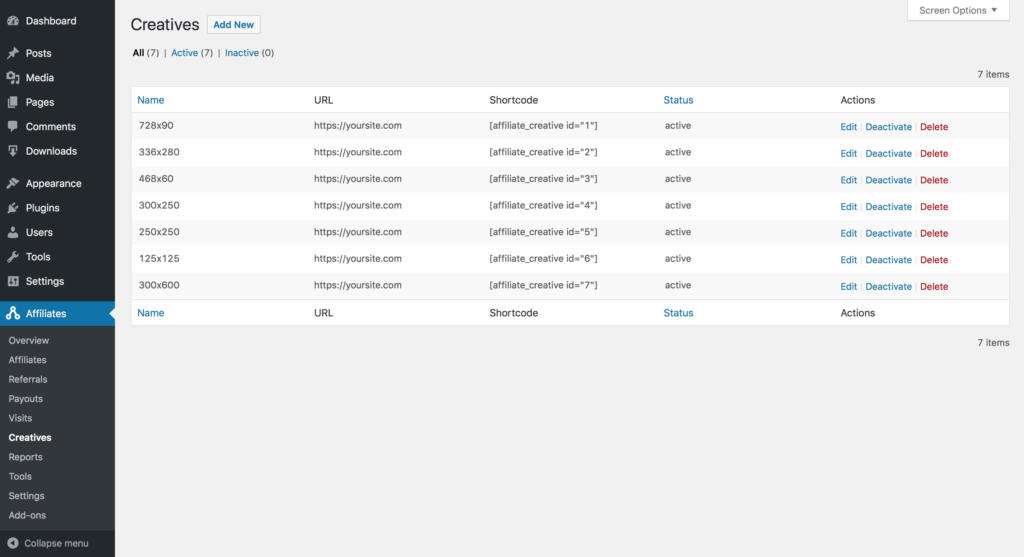The width and height of the screenshot is (1024, 557).
Task: Sort table by Name column header
Action: tap(151, 100)
